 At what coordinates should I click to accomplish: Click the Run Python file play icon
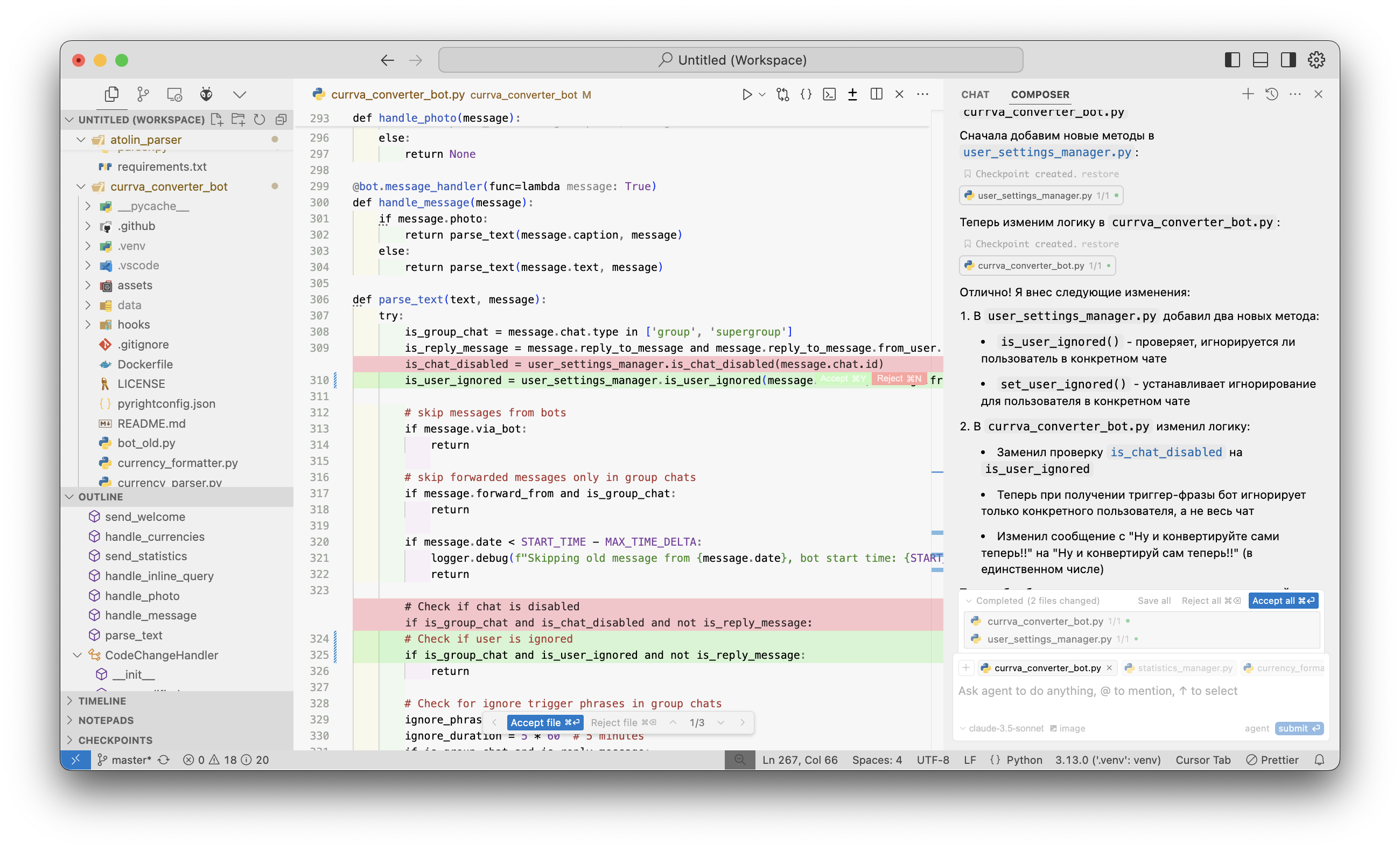747,94
